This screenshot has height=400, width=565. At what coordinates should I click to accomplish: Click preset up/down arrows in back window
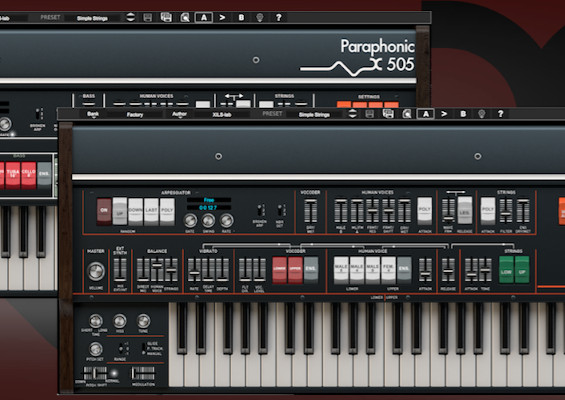(130, 17)
